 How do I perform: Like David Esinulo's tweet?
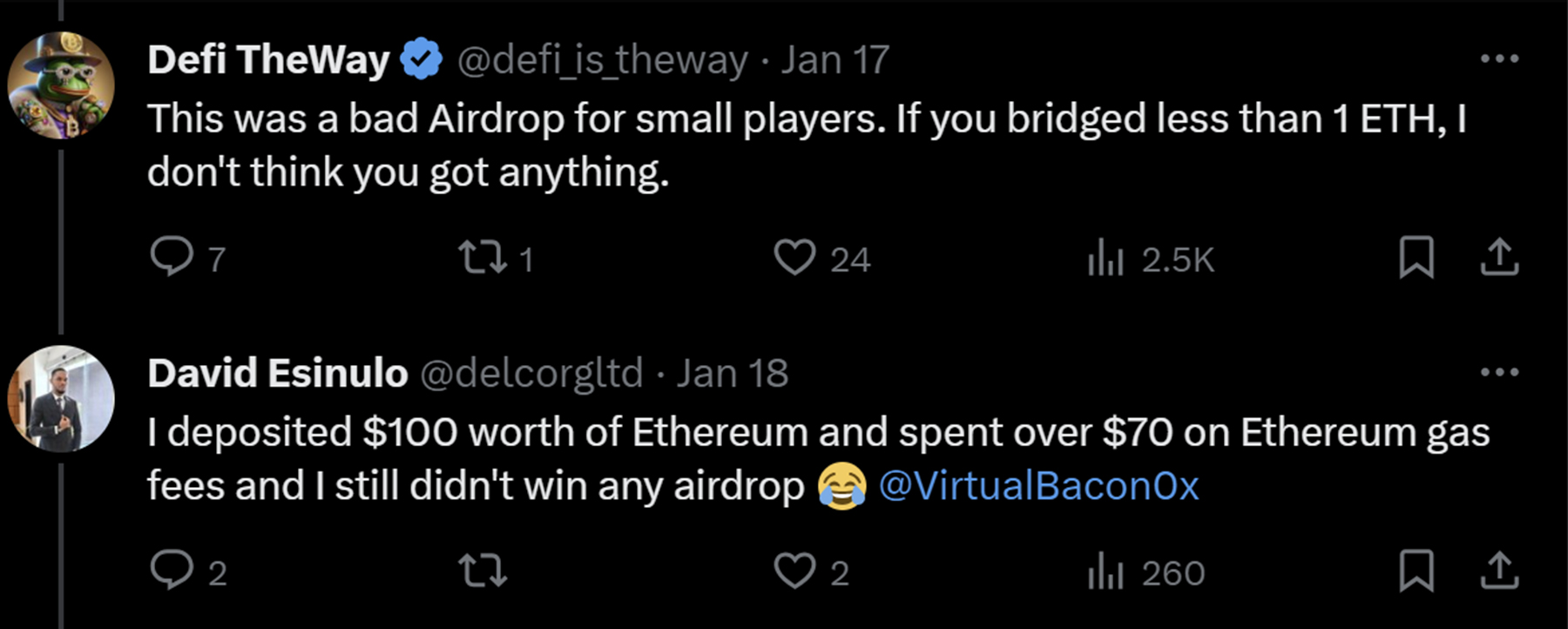[x=794, y=571]
